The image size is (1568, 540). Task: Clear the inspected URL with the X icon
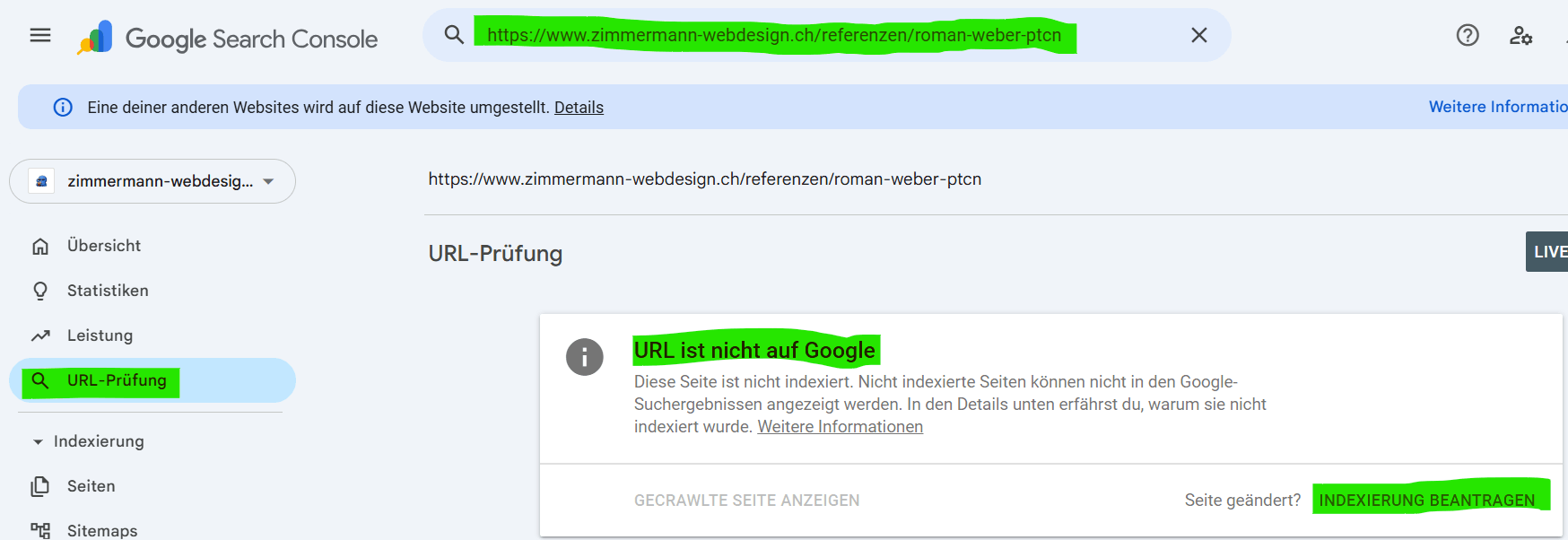coord(1198,35)
